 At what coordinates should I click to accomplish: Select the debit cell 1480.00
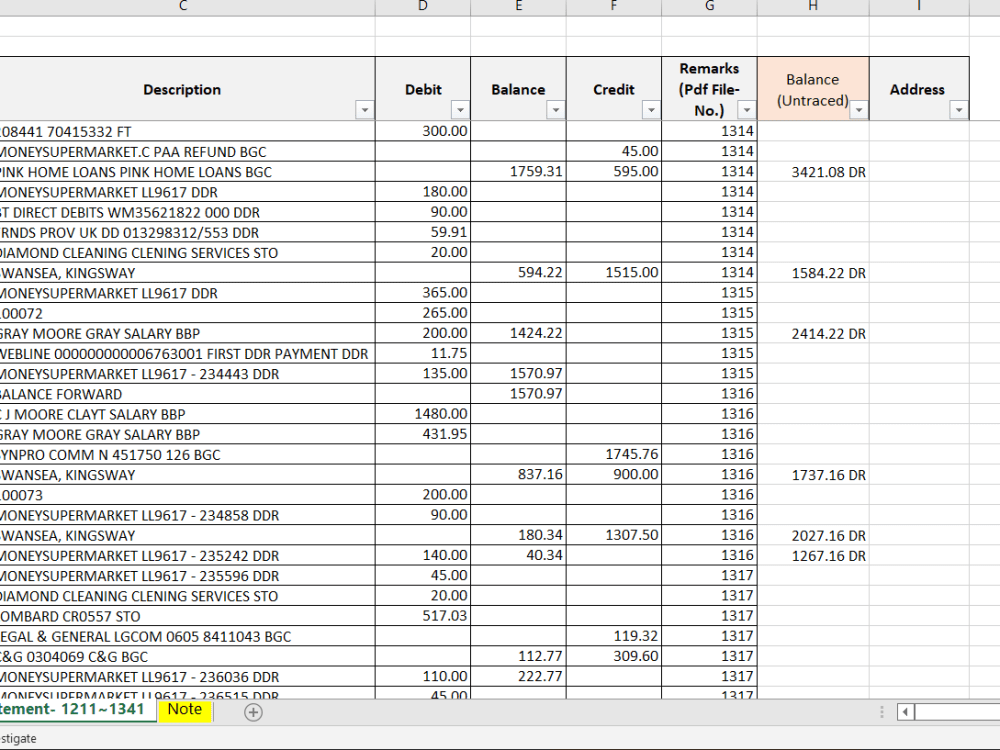click(x=423, y=414)
